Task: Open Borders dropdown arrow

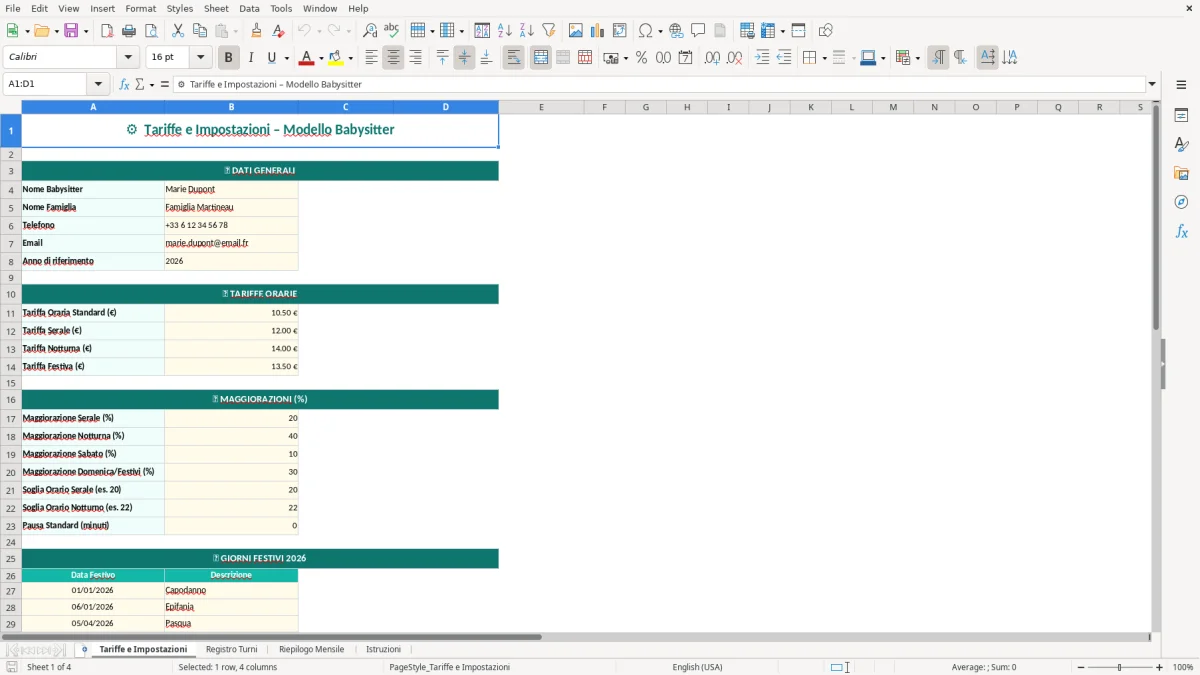Action: click(x=824, y=58)
